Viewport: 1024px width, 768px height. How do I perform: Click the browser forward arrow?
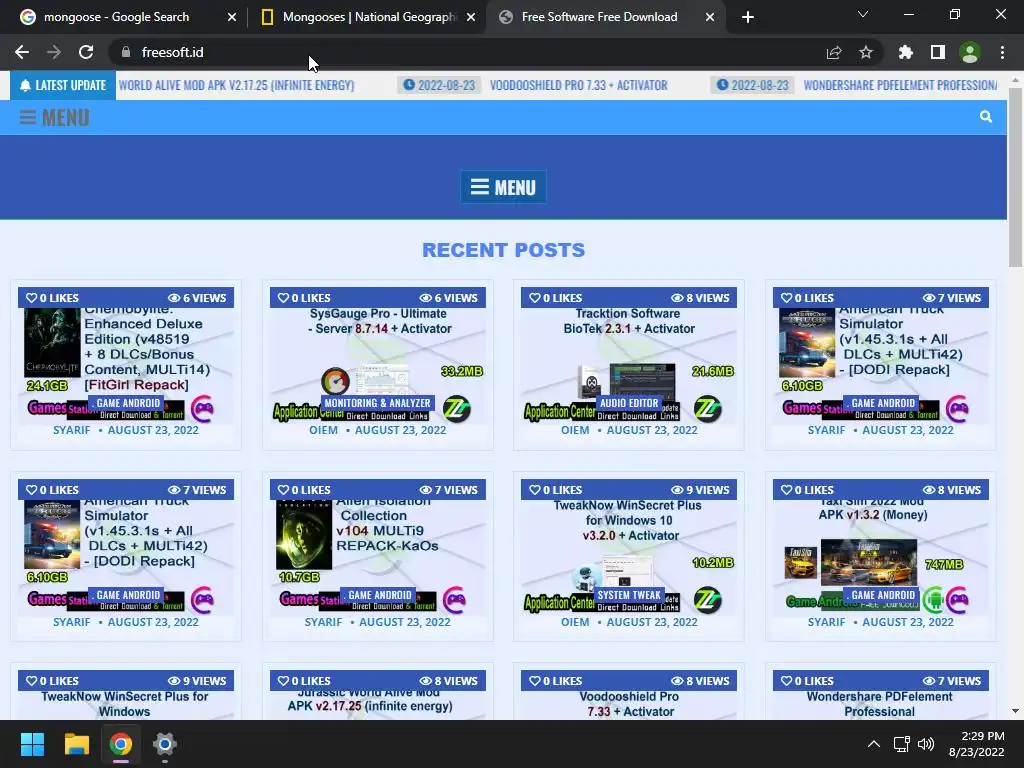[x=54, y=52]
